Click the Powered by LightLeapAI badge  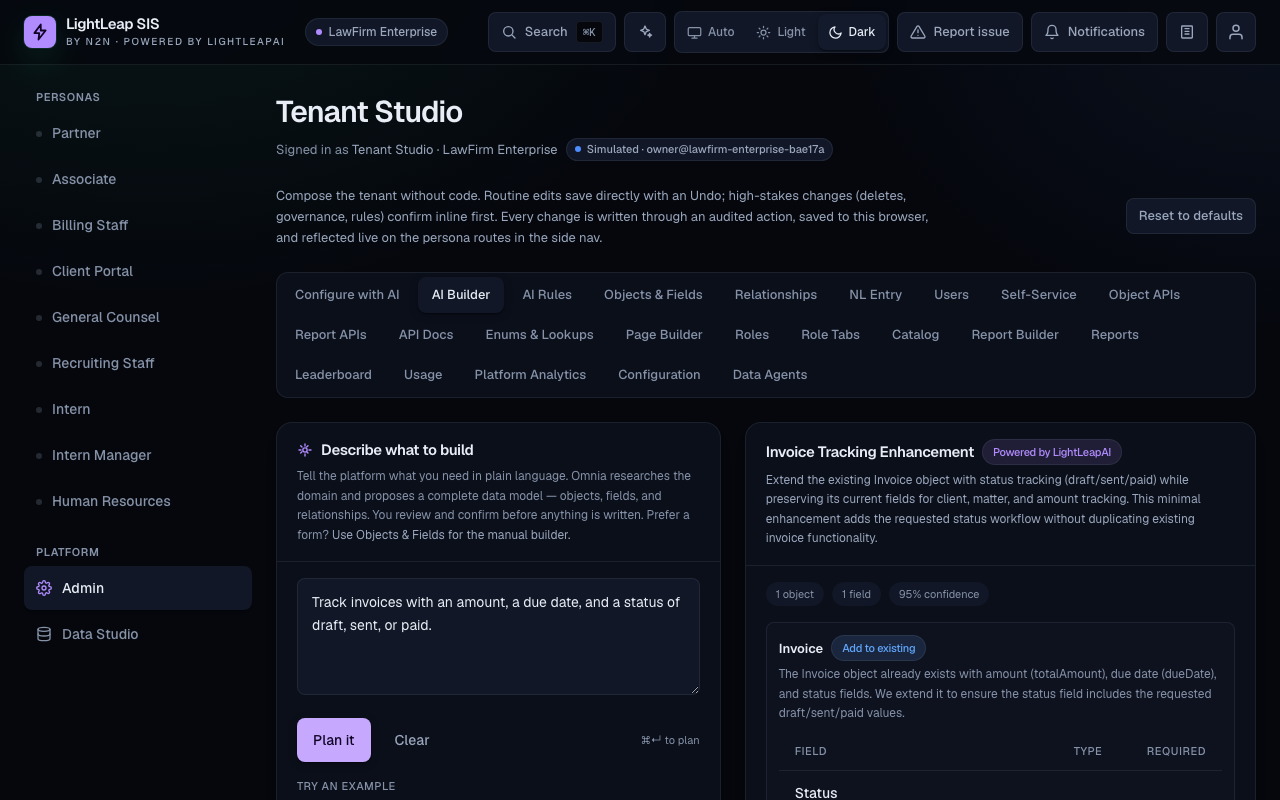point(1052,452)
